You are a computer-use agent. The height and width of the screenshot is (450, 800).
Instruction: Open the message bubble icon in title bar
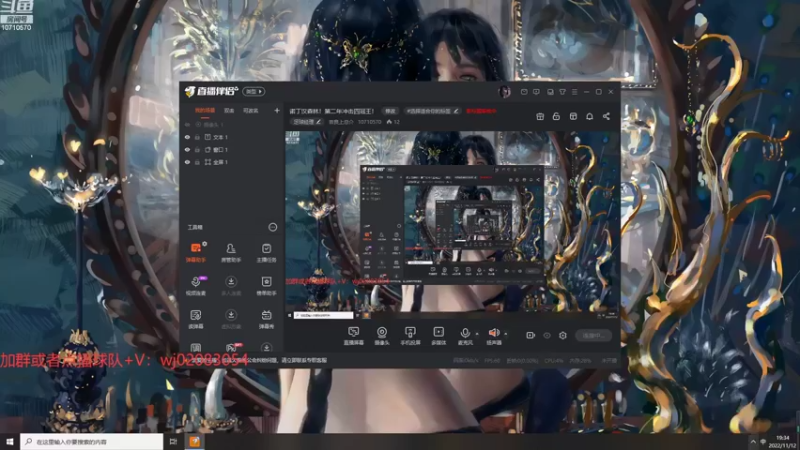[x=536, y=92]
